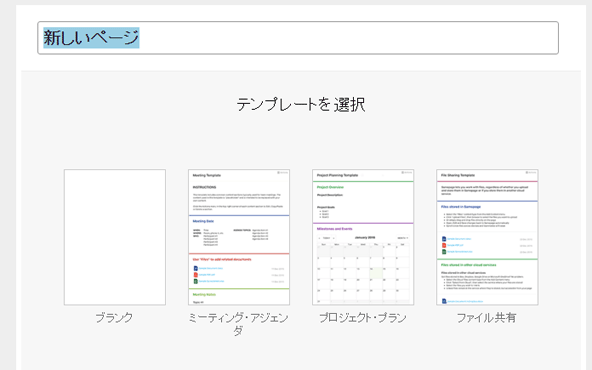Choose the ミーティング・アジェンダ template thumbnail
Screen dimensions: 592x370
(239, 237)
